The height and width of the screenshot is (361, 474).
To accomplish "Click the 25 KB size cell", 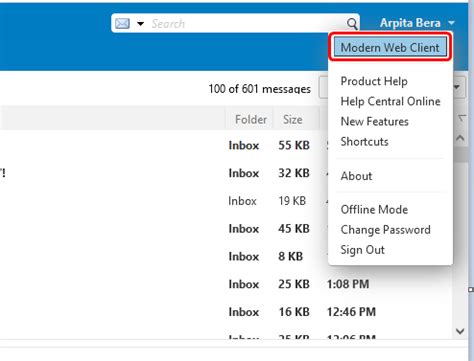I will (294, 284).
